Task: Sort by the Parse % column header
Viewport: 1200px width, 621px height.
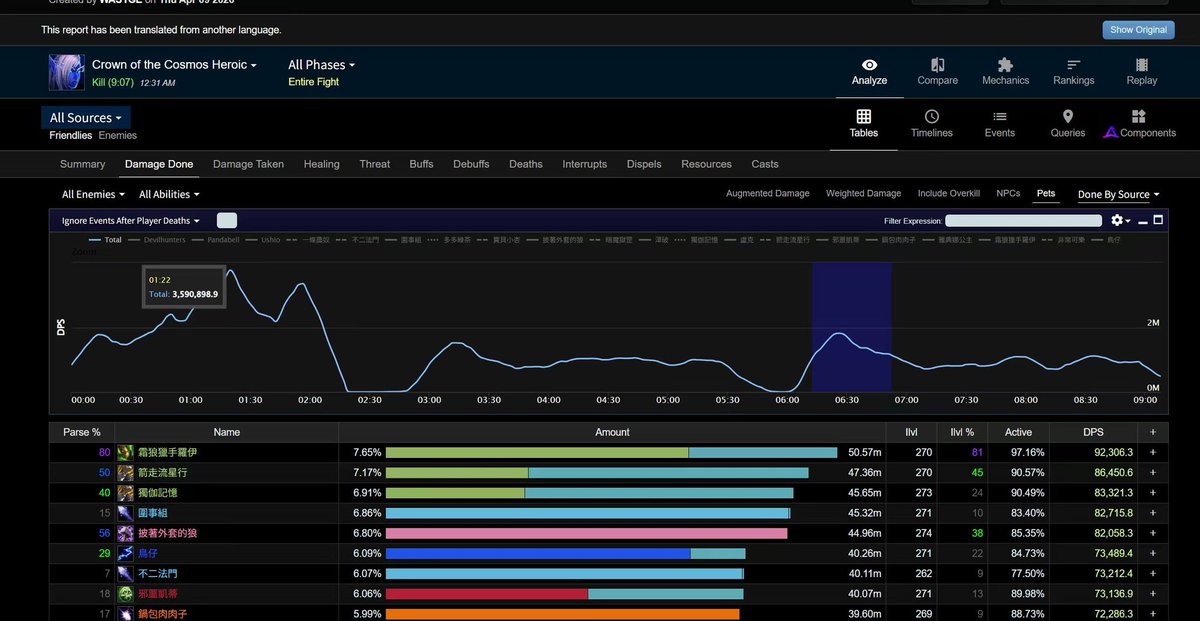Action: tap(81, 432)
